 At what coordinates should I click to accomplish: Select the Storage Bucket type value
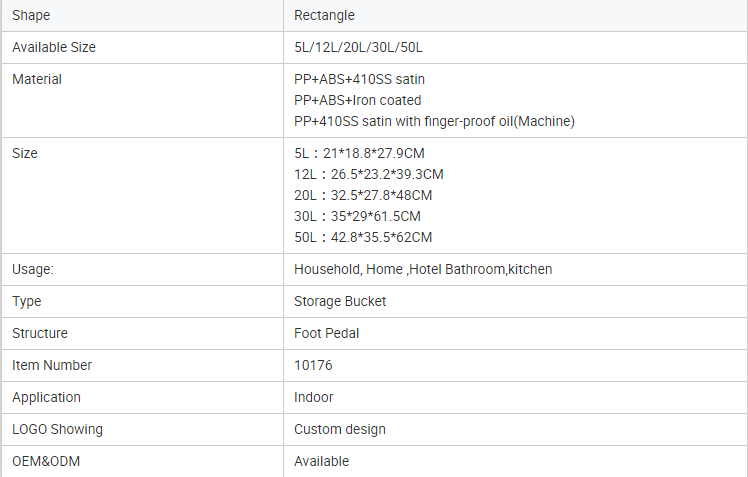tap(340, 301)
